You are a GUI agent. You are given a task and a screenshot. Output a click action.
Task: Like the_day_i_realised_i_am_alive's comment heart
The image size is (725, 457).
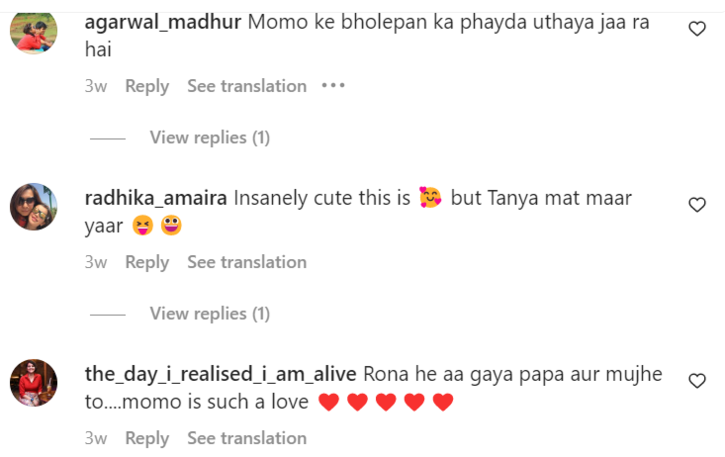(x=698, y=380)
